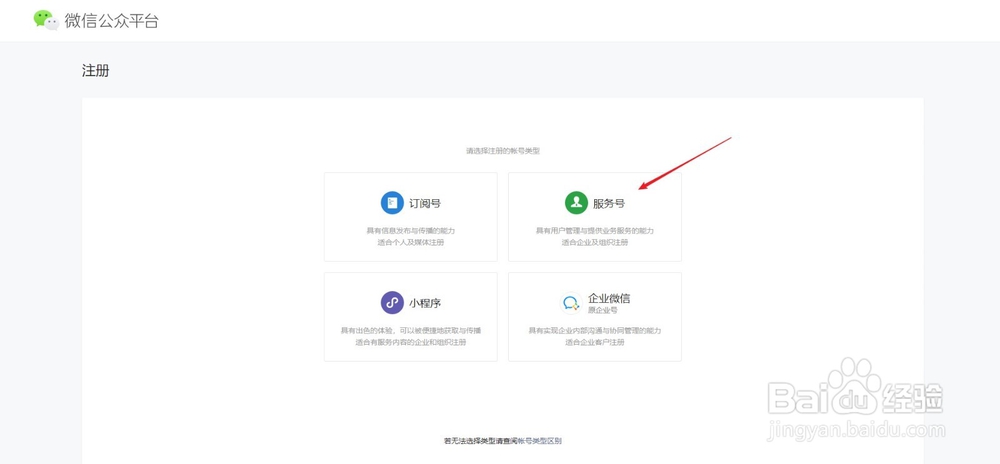
Task: Click the 请选择注册的帐号类型 prompt text
Action: (503, 151)
